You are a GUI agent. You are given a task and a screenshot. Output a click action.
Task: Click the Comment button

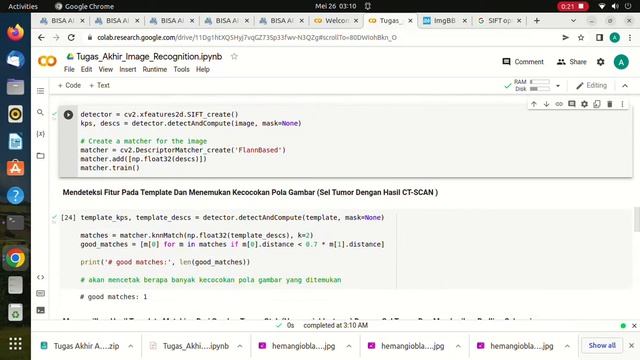[x=523, y=62]
